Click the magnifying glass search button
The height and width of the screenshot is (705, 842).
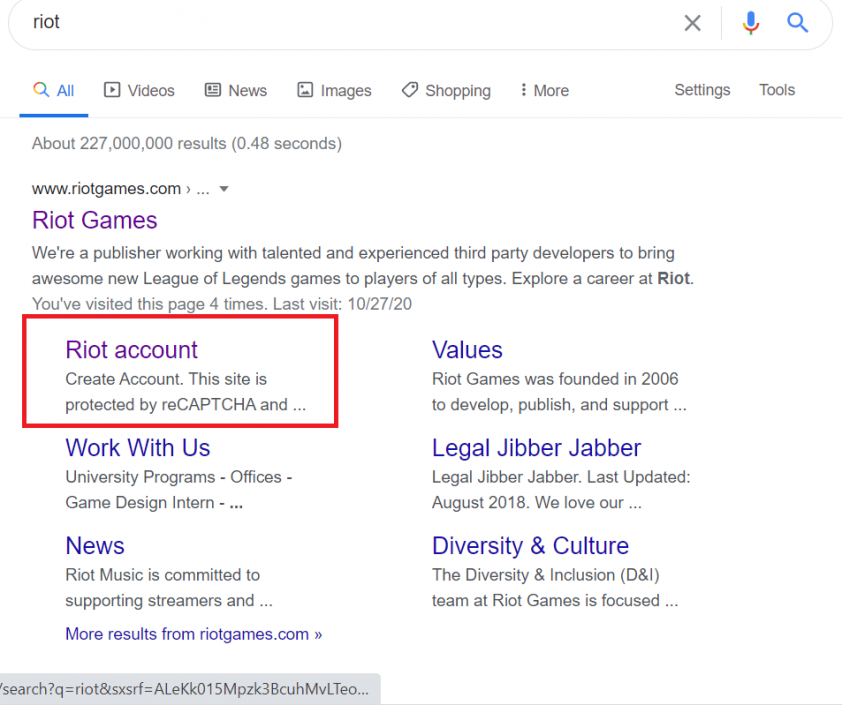[797, 23]
